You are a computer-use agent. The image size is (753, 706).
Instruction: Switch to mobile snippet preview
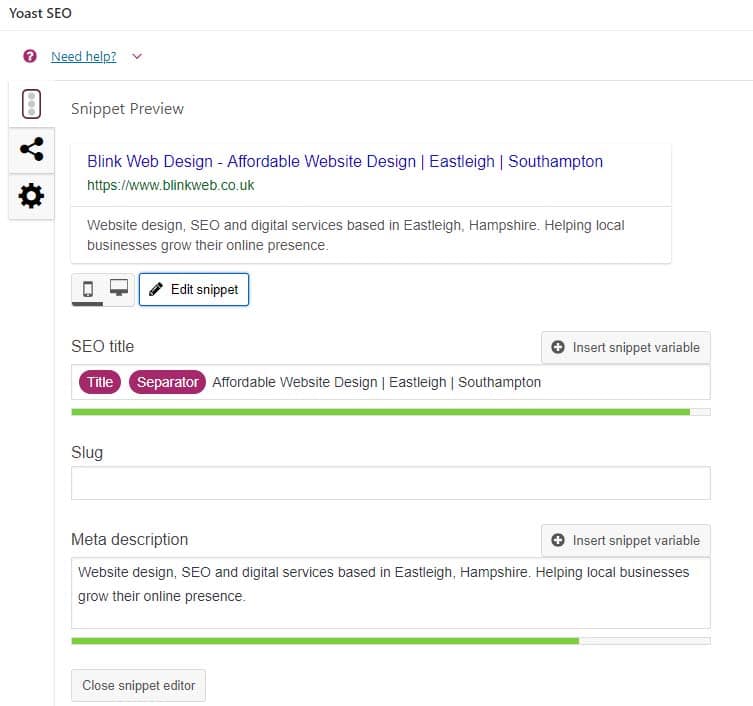pos(88,289)
